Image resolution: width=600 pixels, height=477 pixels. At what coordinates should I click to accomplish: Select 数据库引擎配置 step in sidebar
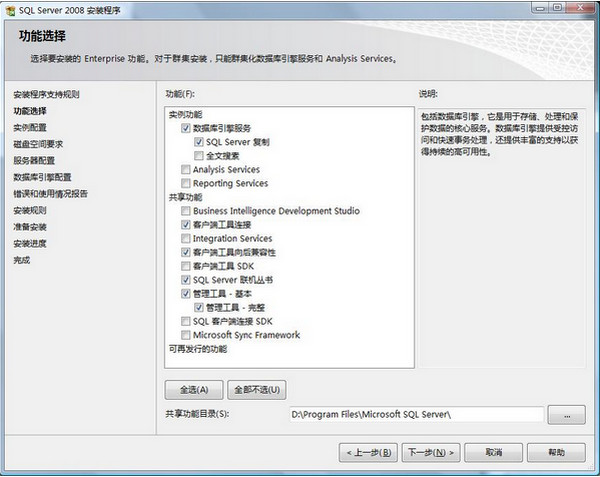click(42, 177)
